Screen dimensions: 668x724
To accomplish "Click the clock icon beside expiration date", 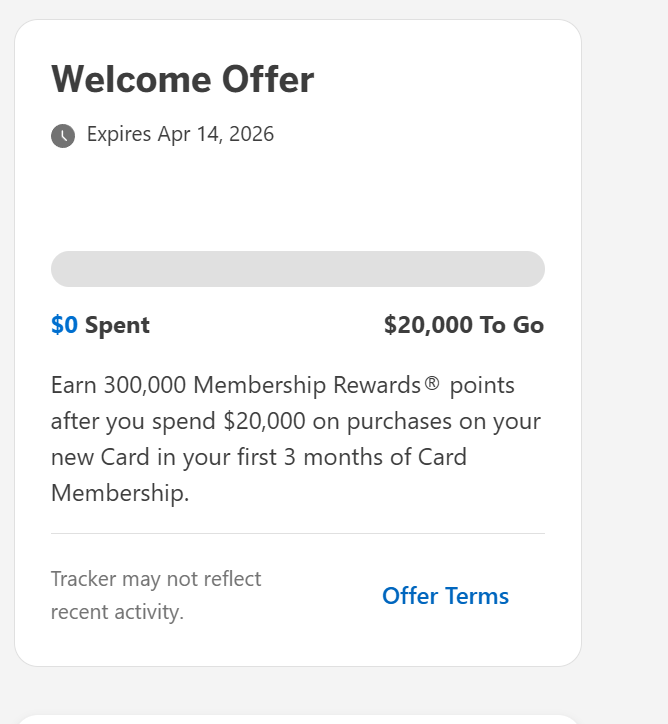I will click(63, 135).
